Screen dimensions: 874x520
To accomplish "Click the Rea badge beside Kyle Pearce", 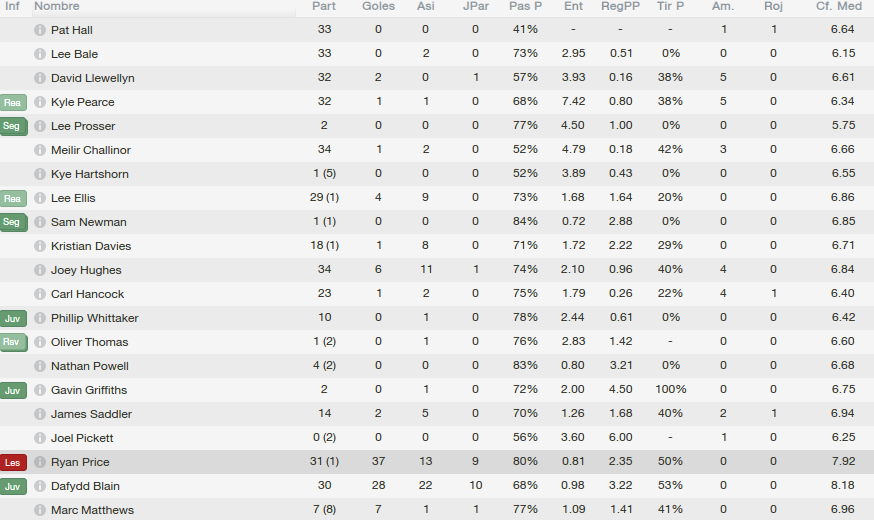I will pyautogui.click(x=13, y=103).
